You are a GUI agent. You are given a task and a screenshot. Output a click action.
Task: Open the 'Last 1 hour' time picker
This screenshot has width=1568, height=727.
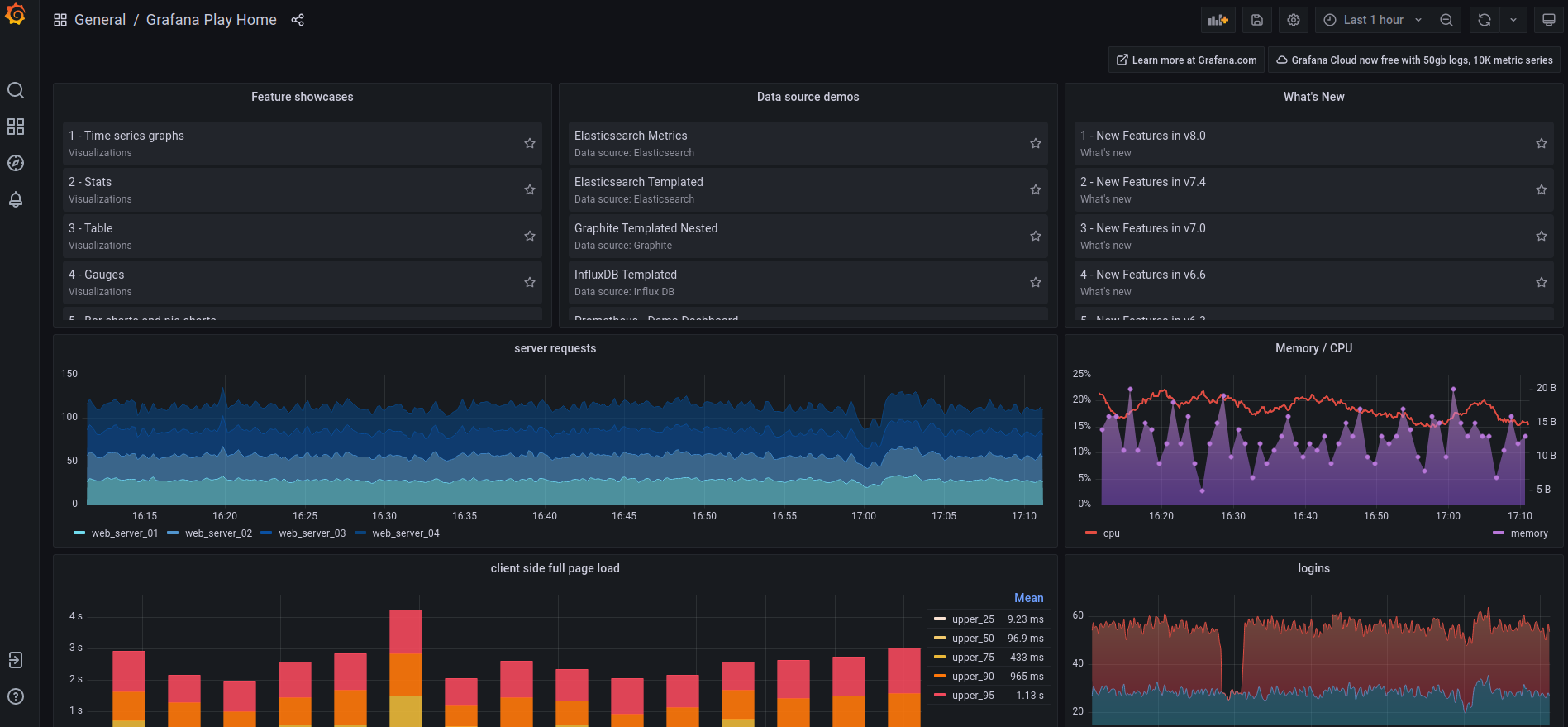[x=1373, y=20]
